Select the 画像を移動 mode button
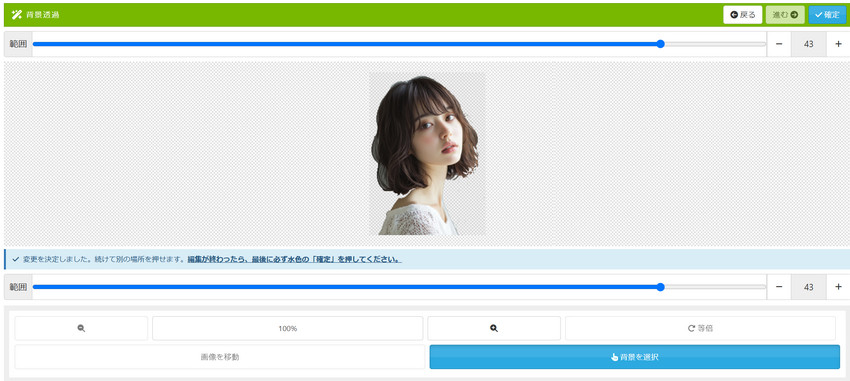The image size is (850, 381). [220, 357]
